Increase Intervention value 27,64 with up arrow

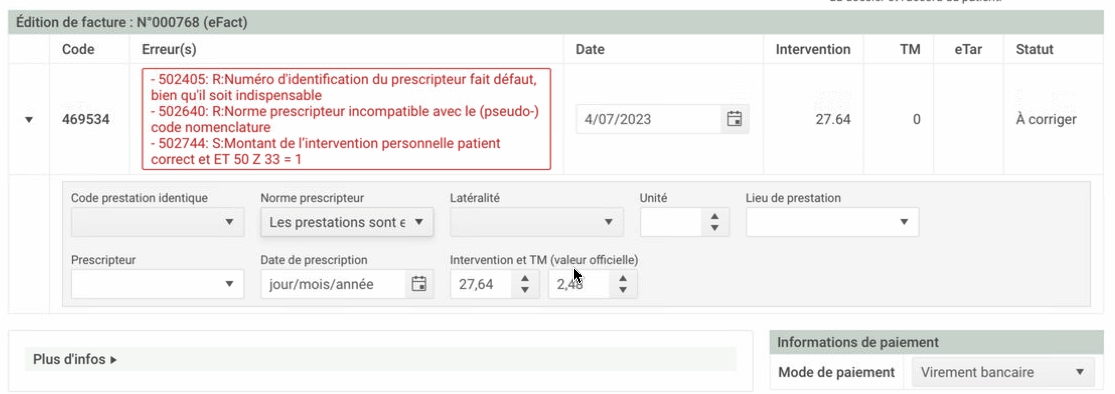525,279
